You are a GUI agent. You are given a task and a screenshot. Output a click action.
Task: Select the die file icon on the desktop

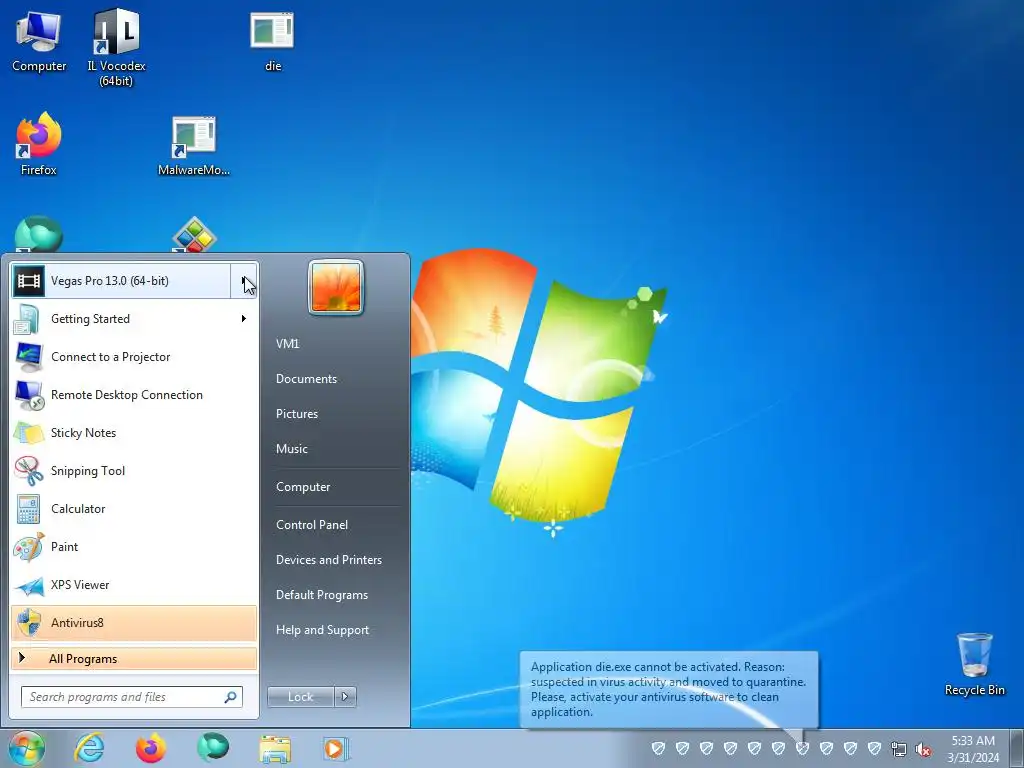point(272,40)
